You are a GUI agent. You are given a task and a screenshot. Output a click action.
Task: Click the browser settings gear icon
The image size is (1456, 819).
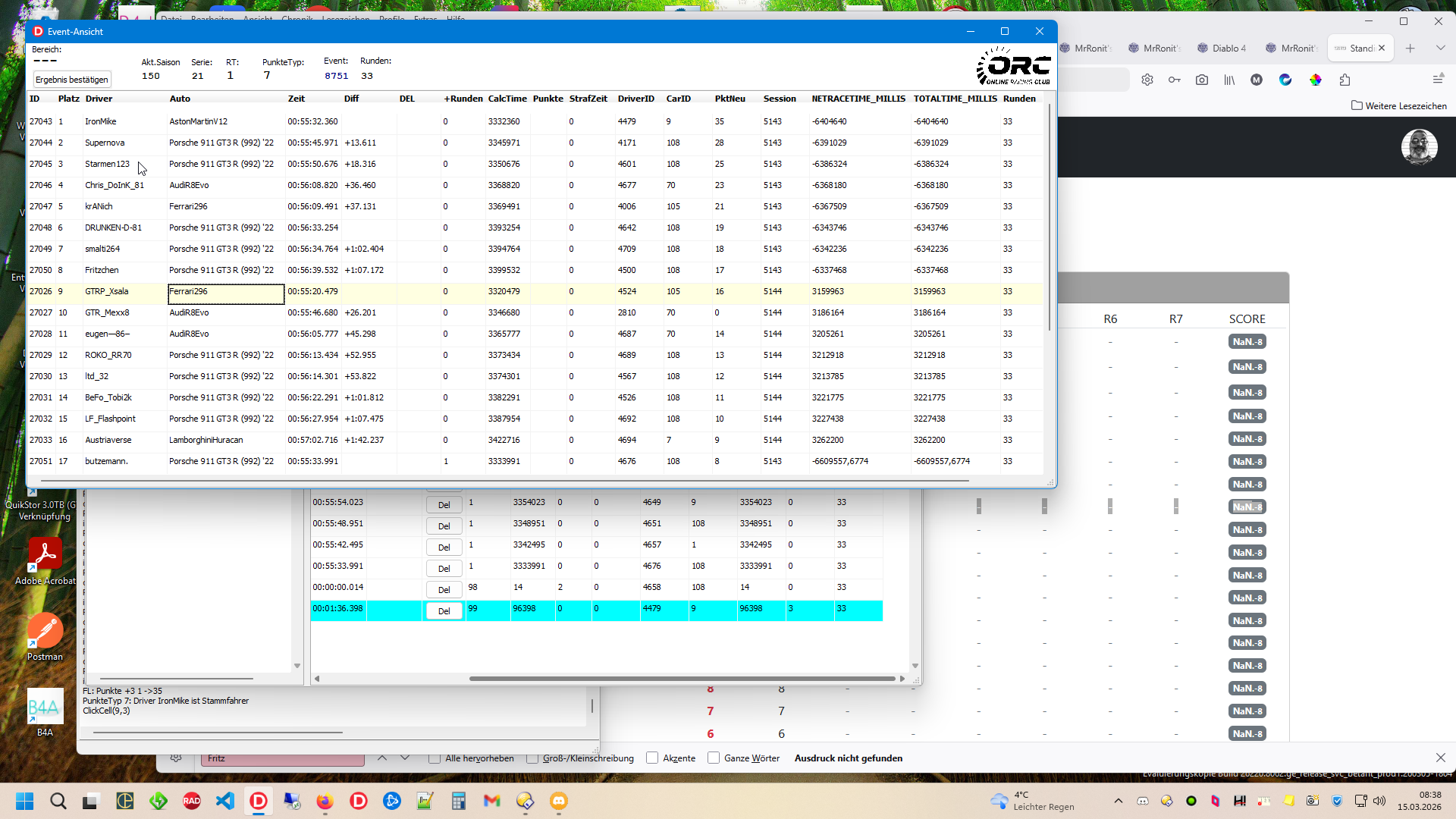coord(1147,80)
